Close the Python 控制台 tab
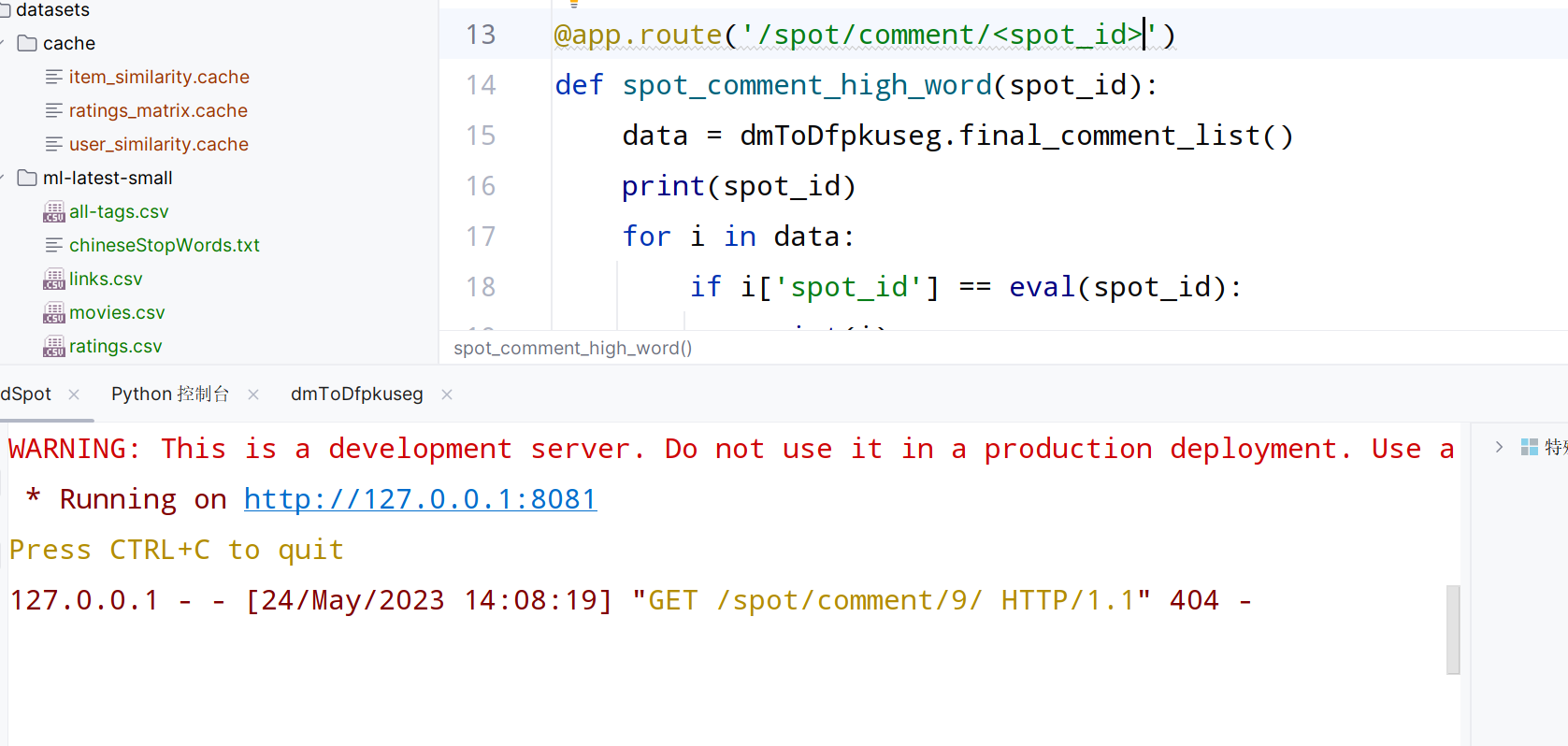The image size is (1568, 746). pyautogui.click(x=253, y=395)
